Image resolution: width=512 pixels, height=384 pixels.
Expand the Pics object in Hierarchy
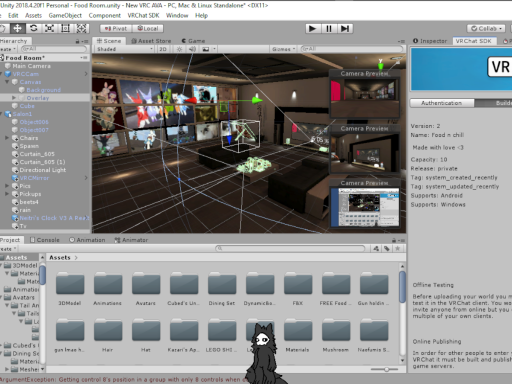click(7, 186)
